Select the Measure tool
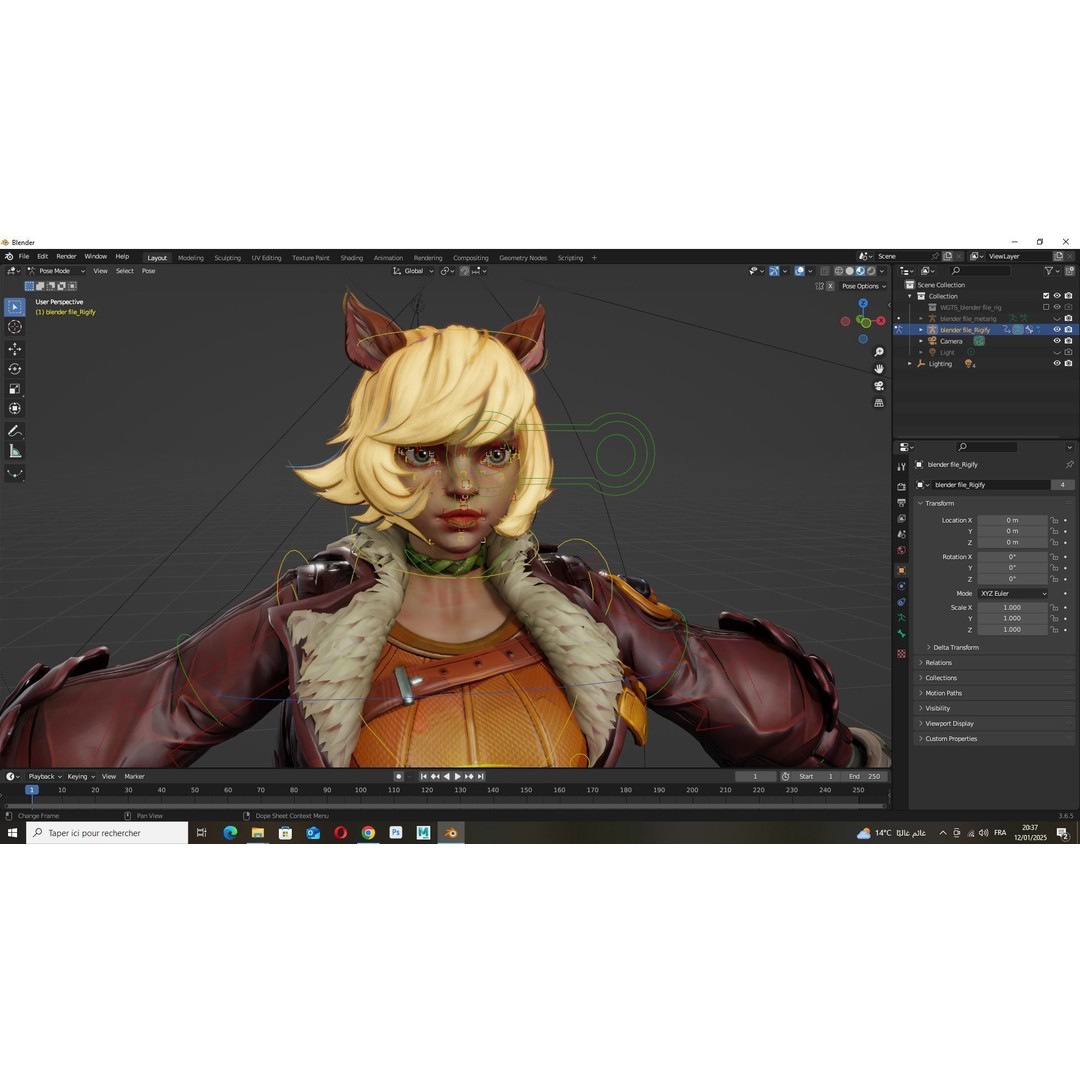 point(14,451)
